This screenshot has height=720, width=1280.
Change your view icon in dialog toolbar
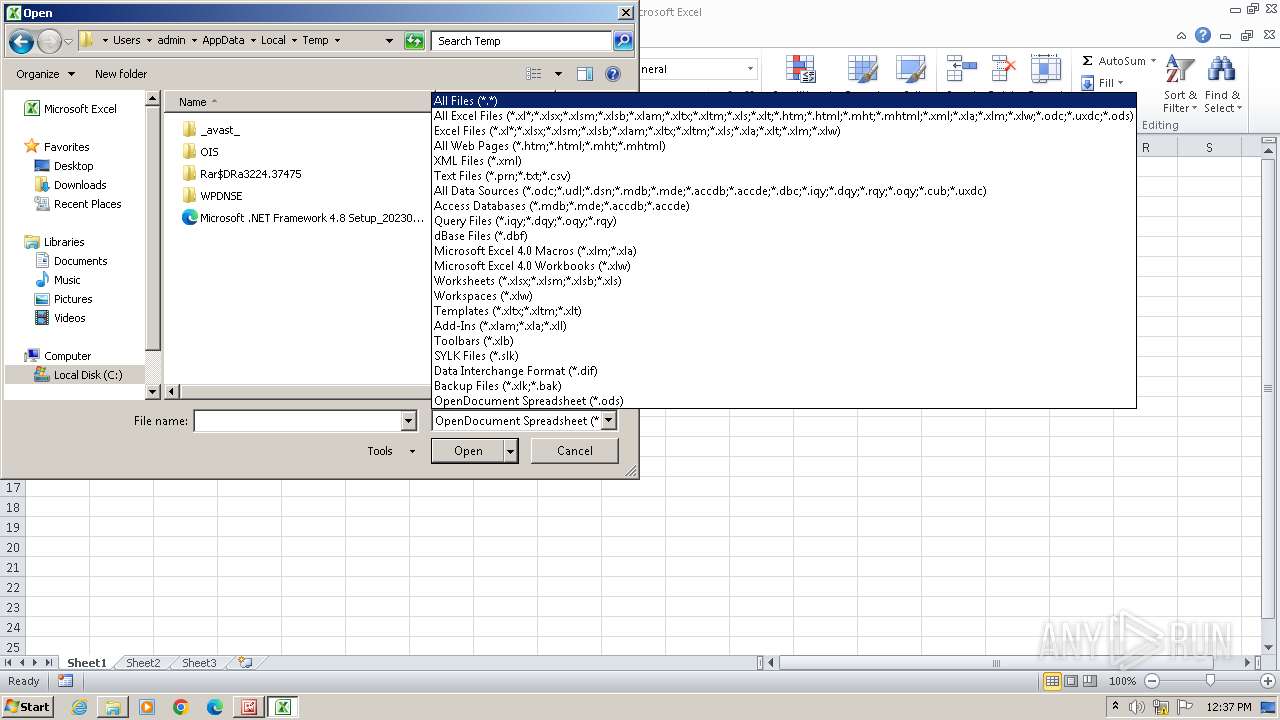click(x=534, y=74)
